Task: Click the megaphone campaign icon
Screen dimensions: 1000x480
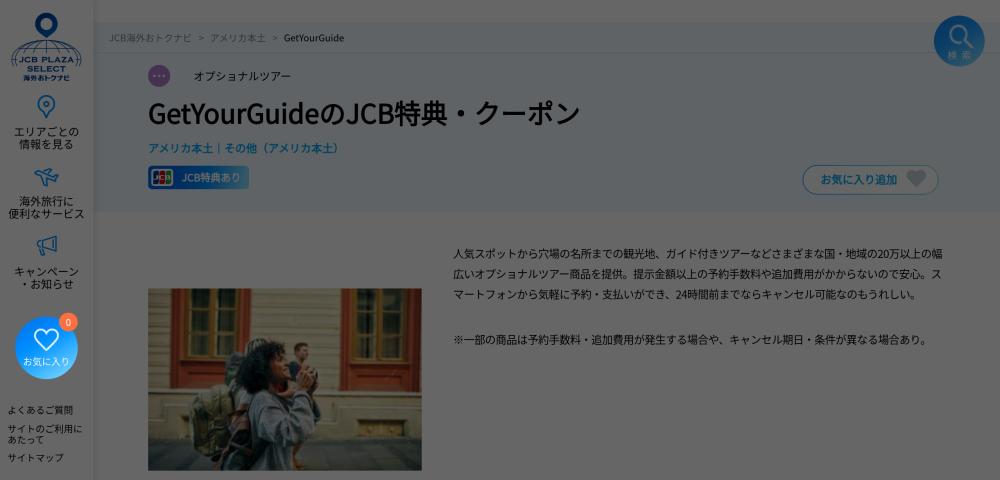Action: click(x=47, y=245)
